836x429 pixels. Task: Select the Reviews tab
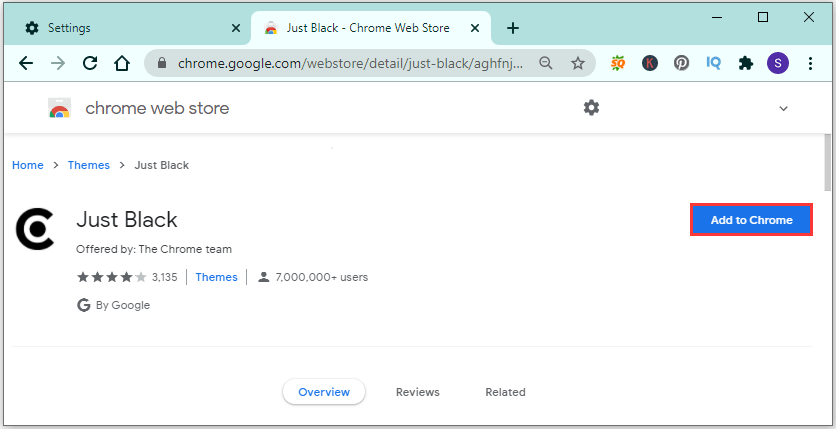tap(417, 392)
